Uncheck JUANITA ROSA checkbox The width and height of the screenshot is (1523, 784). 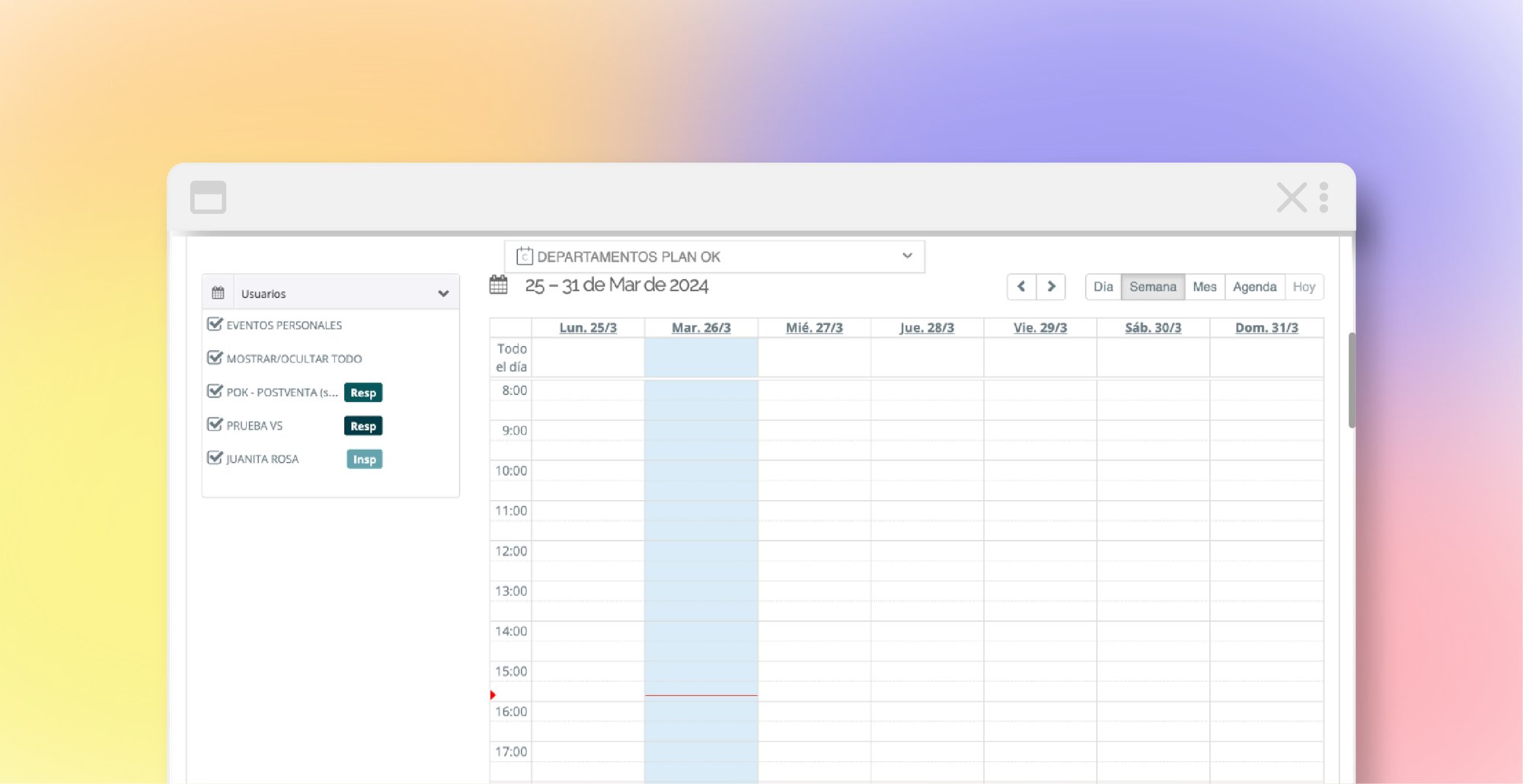tap(215, 458)
